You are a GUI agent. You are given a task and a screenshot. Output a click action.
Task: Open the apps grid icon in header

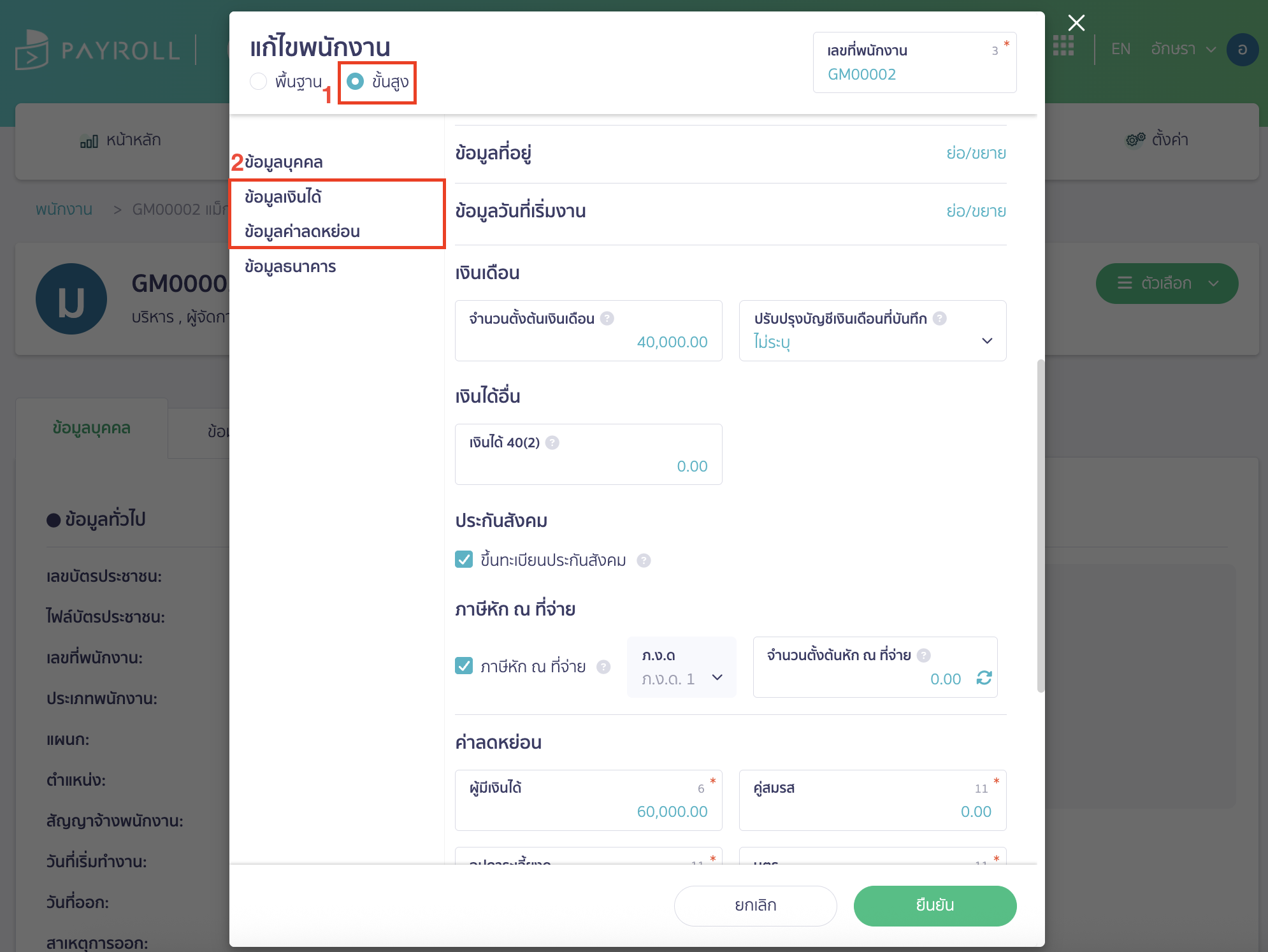[x=1063, y=46]
